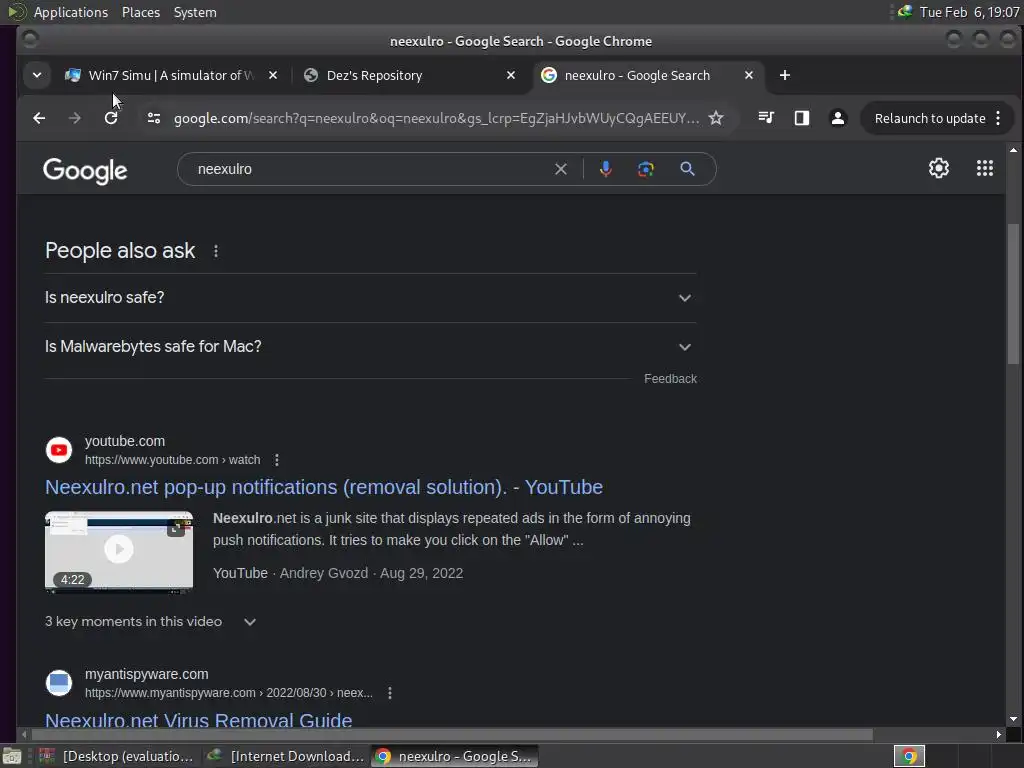Screen dimensions: 1024x768
Task: Open the Chrome profile icon
Action: (837, 118)
